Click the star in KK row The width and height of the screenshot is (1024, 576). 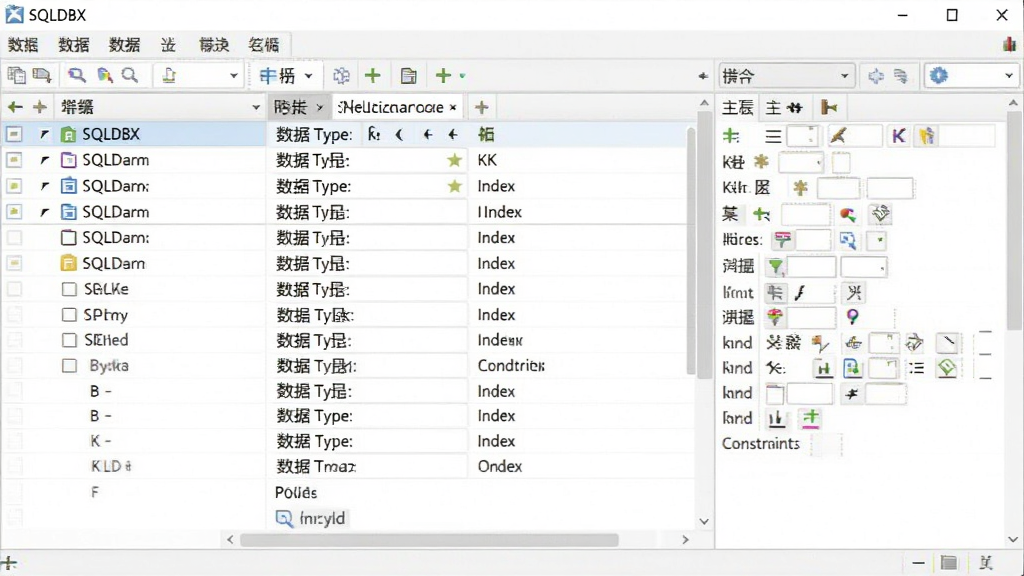pyautogui.click(x=455, y=160)
